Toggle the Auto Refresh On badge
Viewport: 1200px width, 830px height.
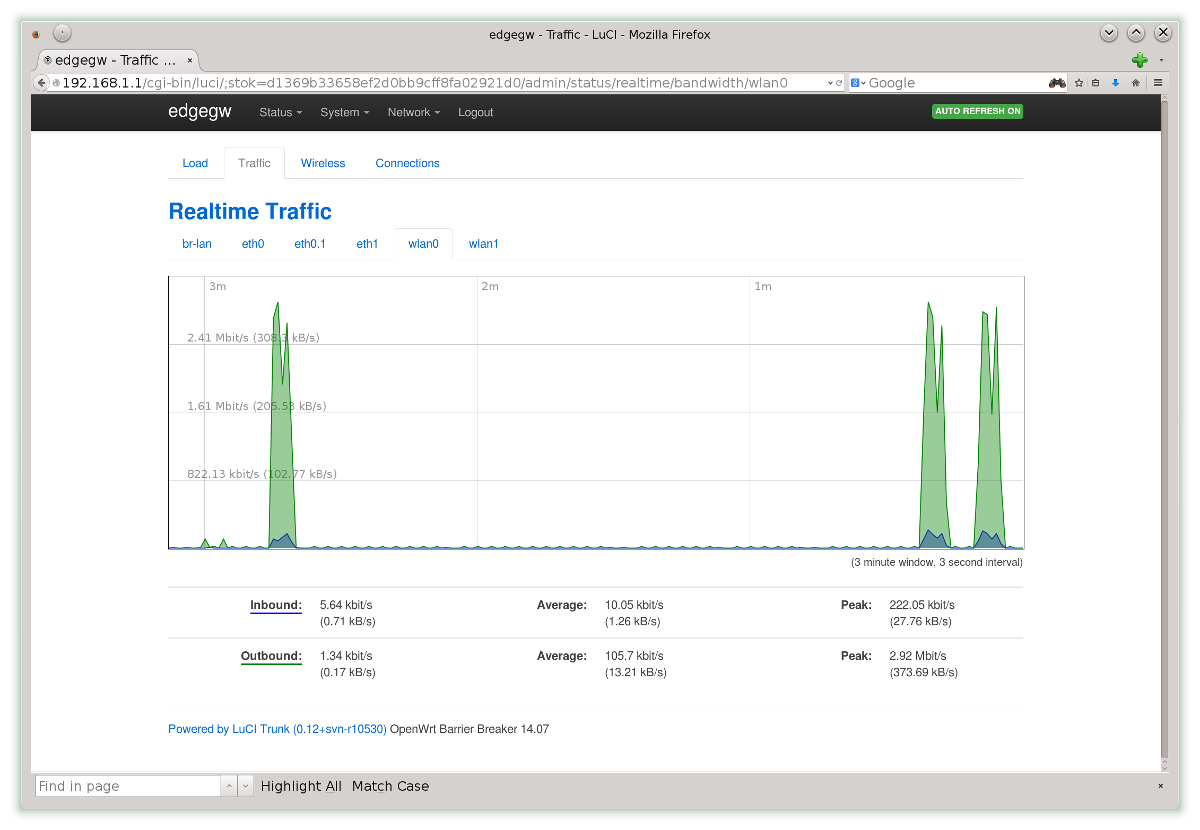977,111
